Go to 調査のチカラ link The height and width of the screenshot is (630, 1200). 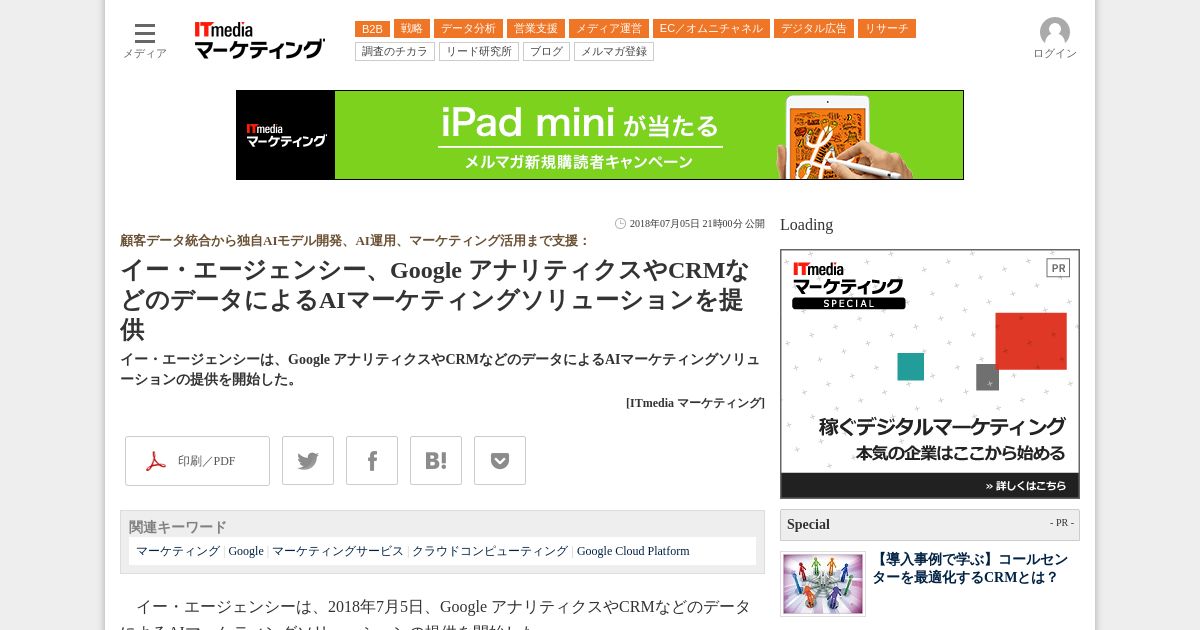pos(395,51)
